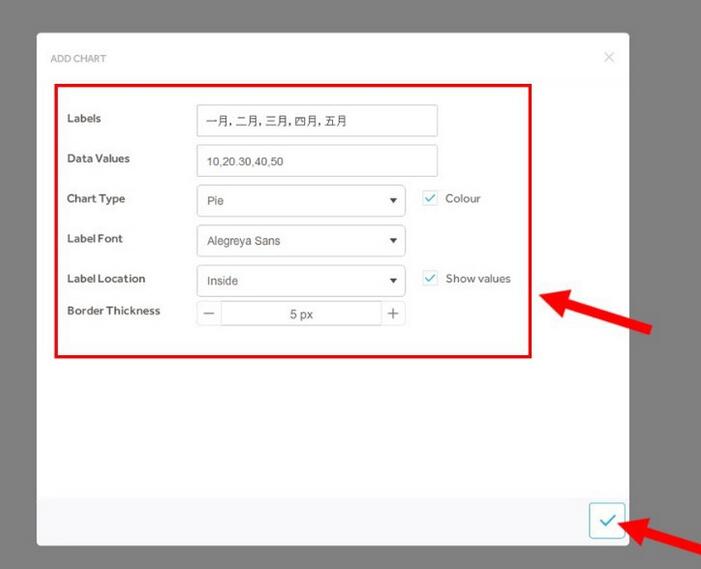Click into the Labels text field
Image resolution: width=701 pixels, height=569 pixels.
[x=317, y=121]
